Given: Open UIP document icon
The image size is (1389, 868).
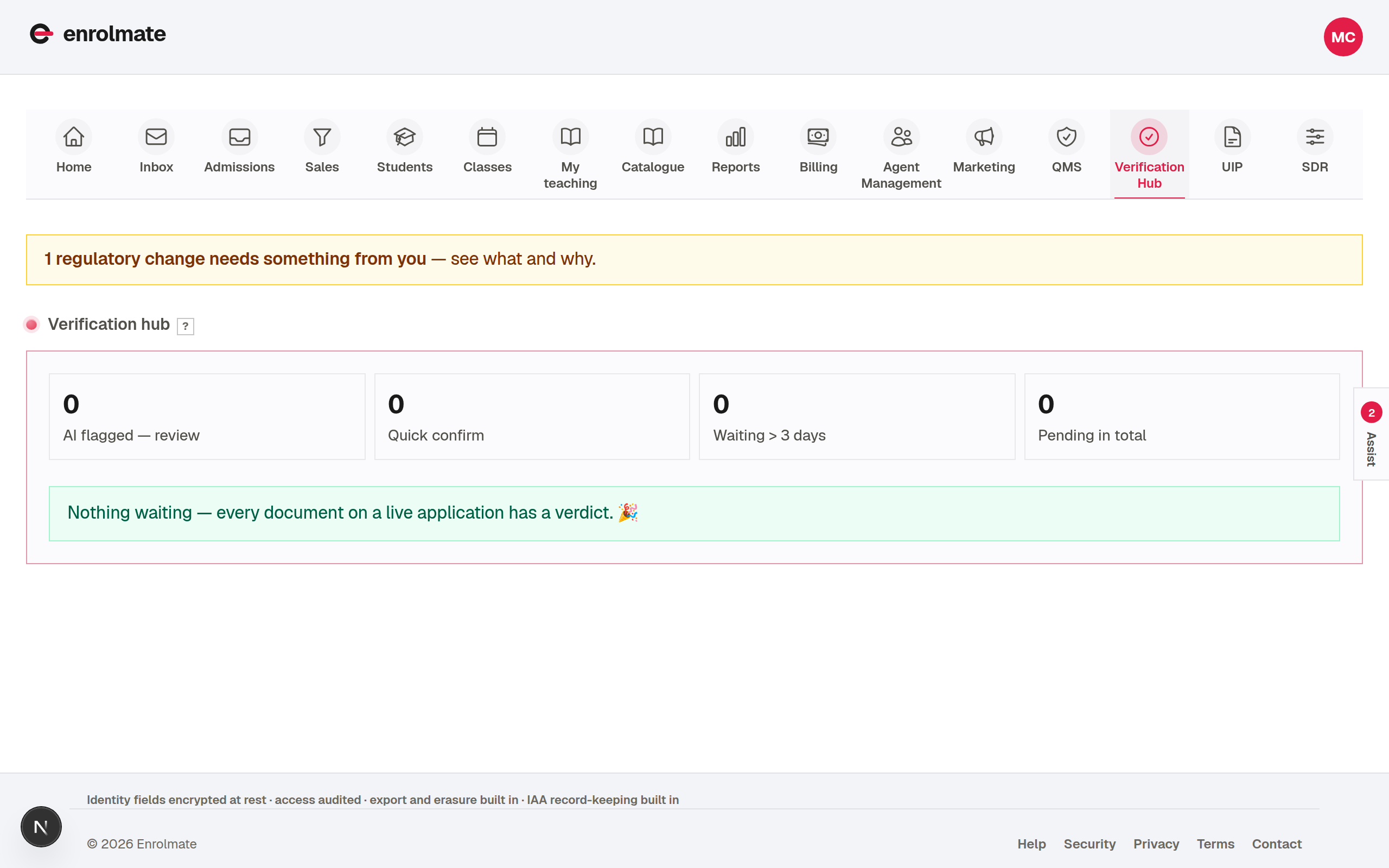Looking at the screenshot, I should click(x=1232, y=137).
